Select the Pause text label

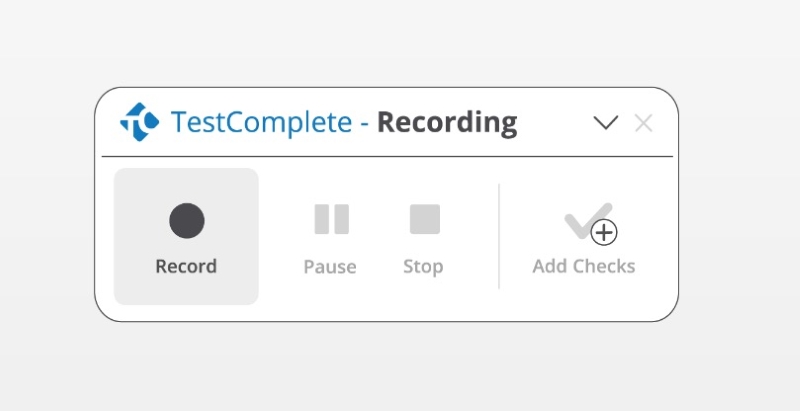(330, 266)
